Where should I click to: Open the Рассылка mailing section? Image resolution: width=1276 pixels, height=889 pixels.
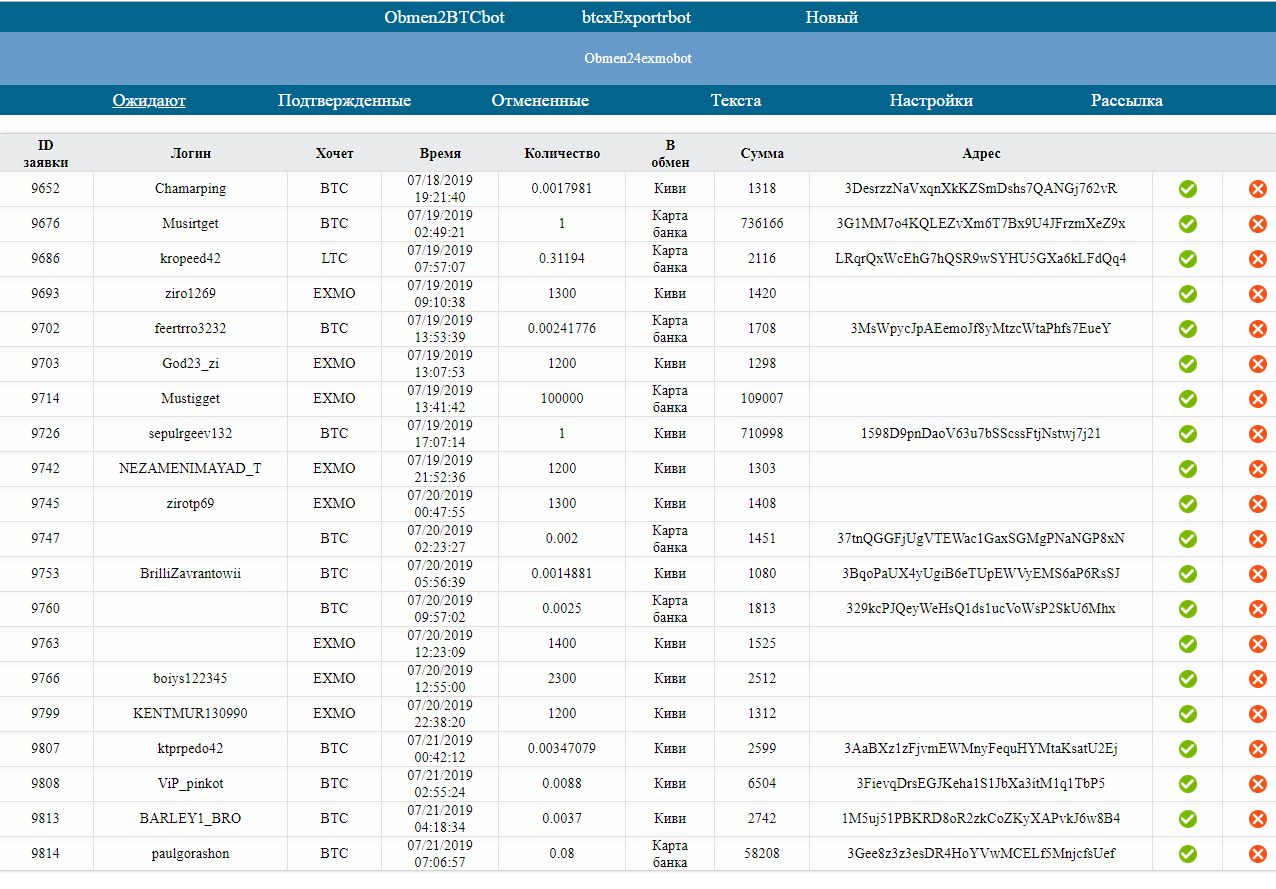tap(1127, 101)
